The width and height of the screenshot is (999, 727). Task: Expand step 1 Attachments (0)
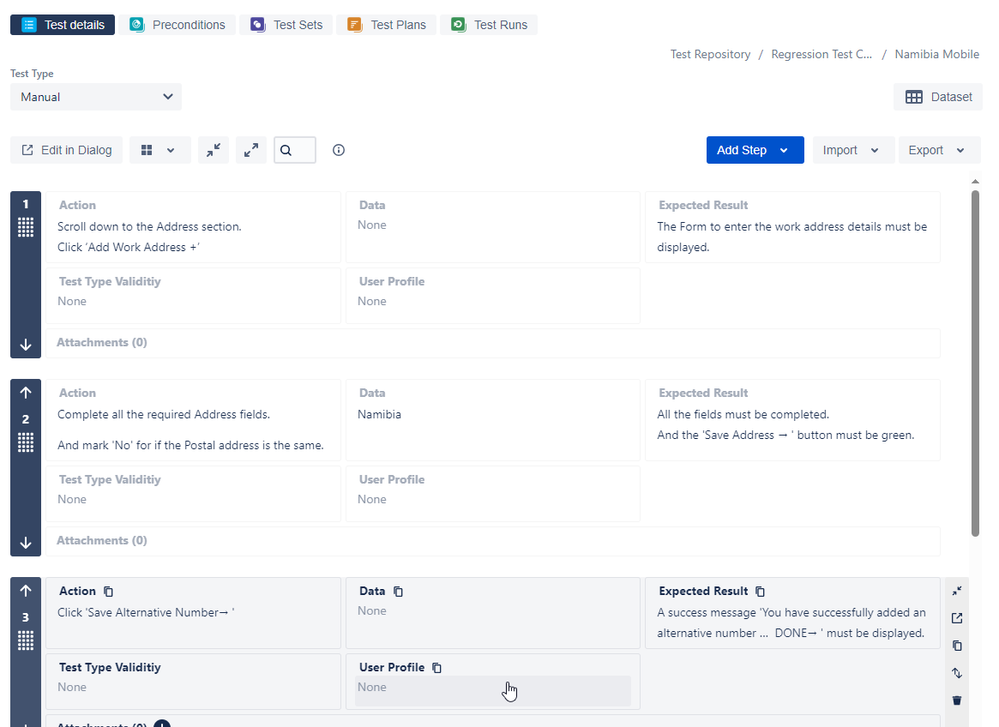[102, 342]
